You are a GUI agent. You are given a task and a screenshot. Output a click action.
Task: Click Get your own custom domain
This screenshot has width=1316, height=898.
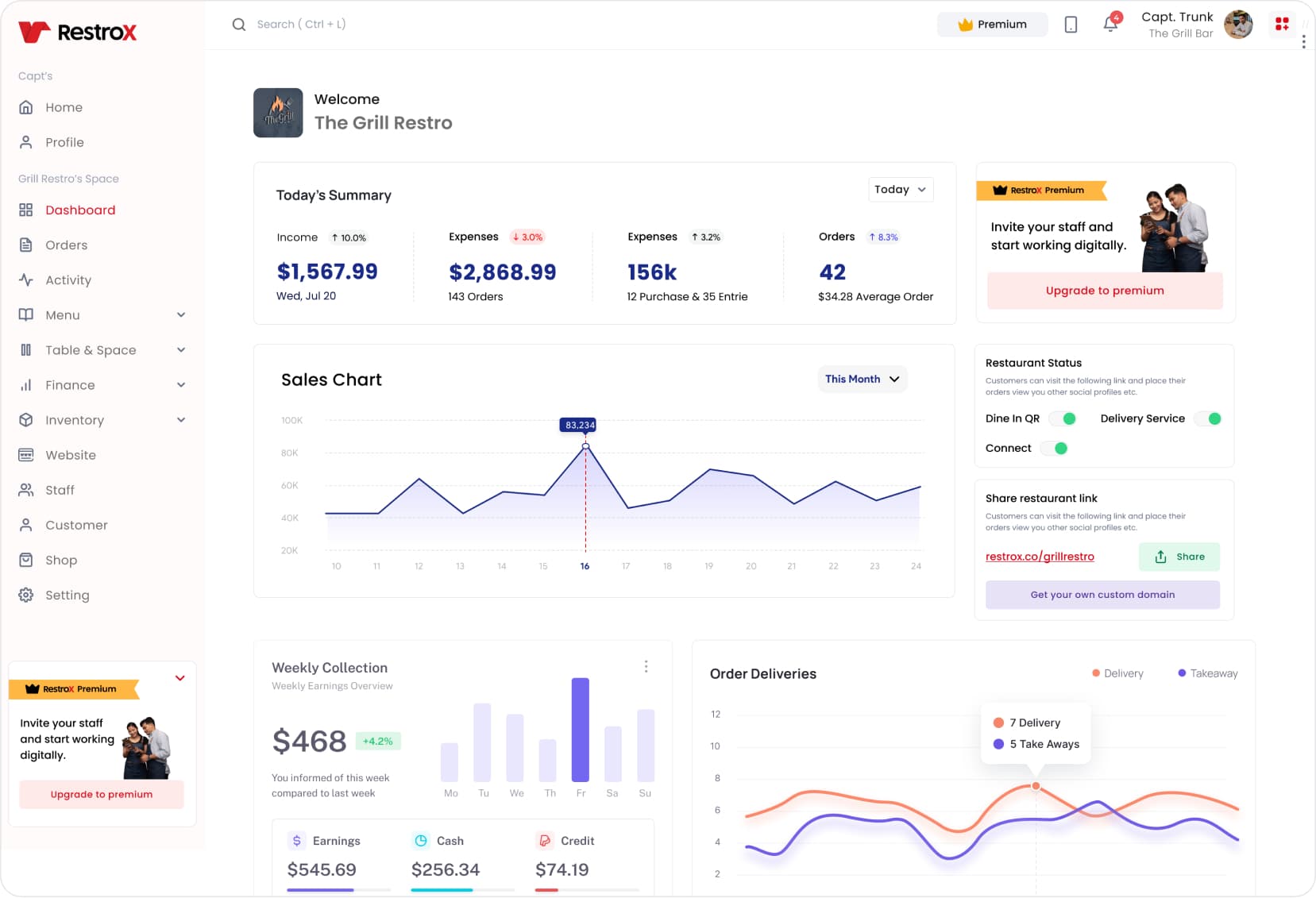click(1102, 595)
